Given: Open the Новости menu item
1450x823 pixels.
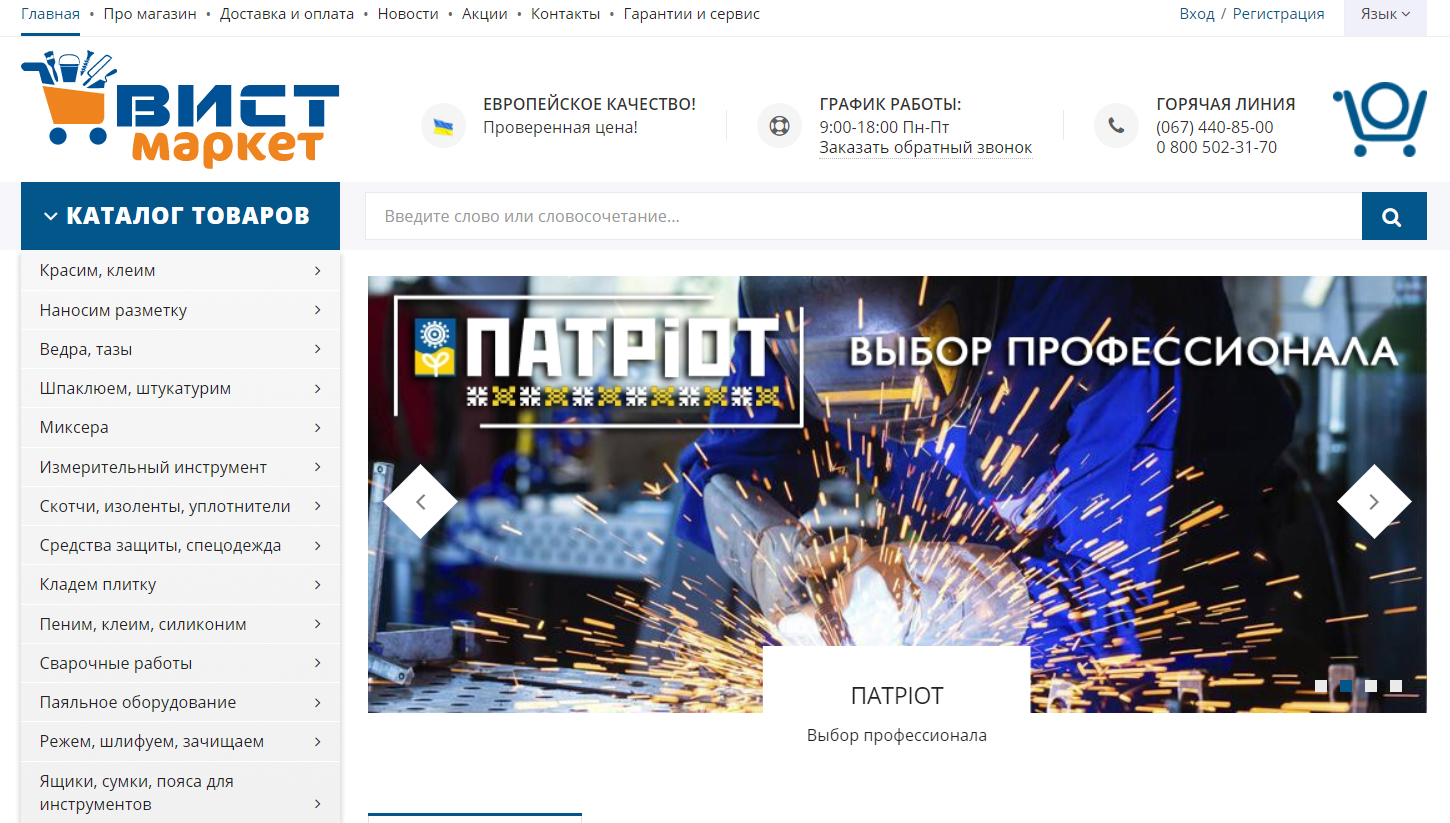Looking at the screenshot, I should [x=408, y=14].
